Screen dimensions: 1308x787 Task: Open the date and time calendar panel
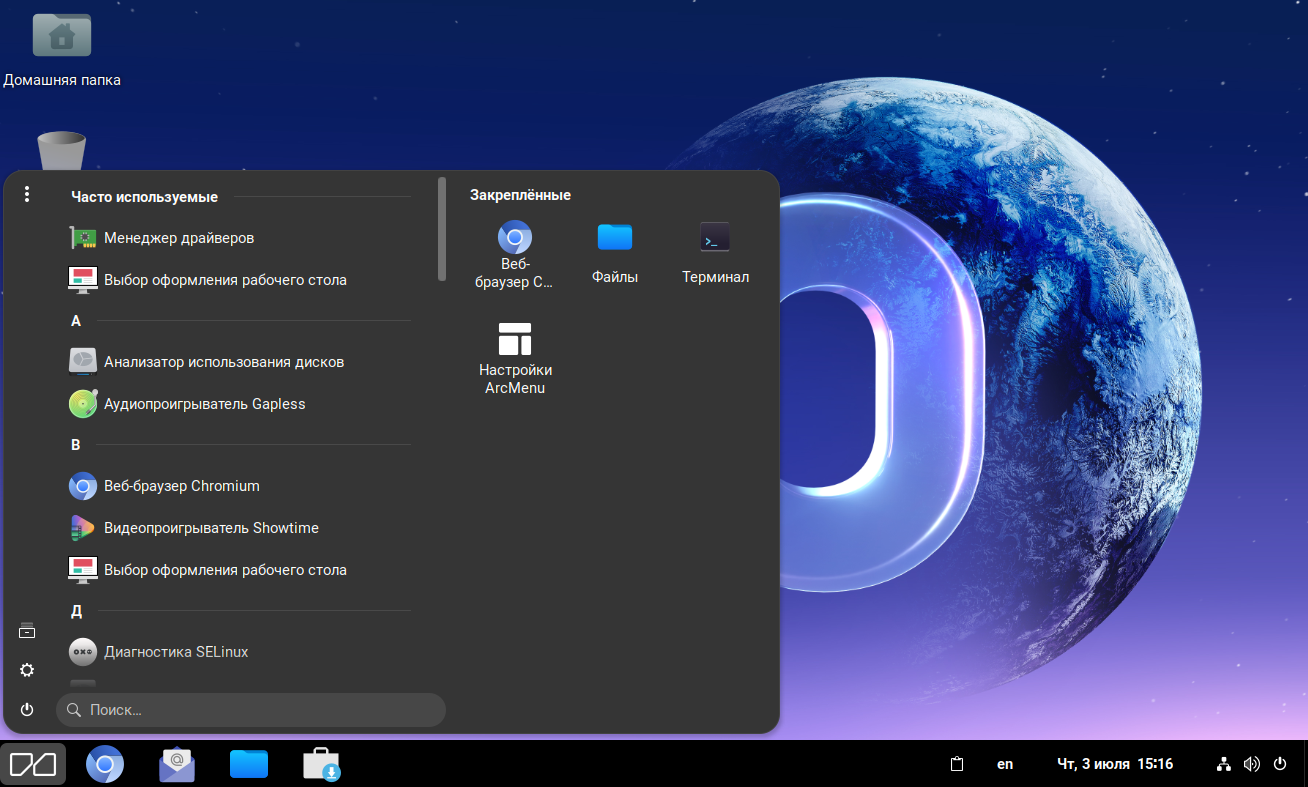pos(1114,764)
